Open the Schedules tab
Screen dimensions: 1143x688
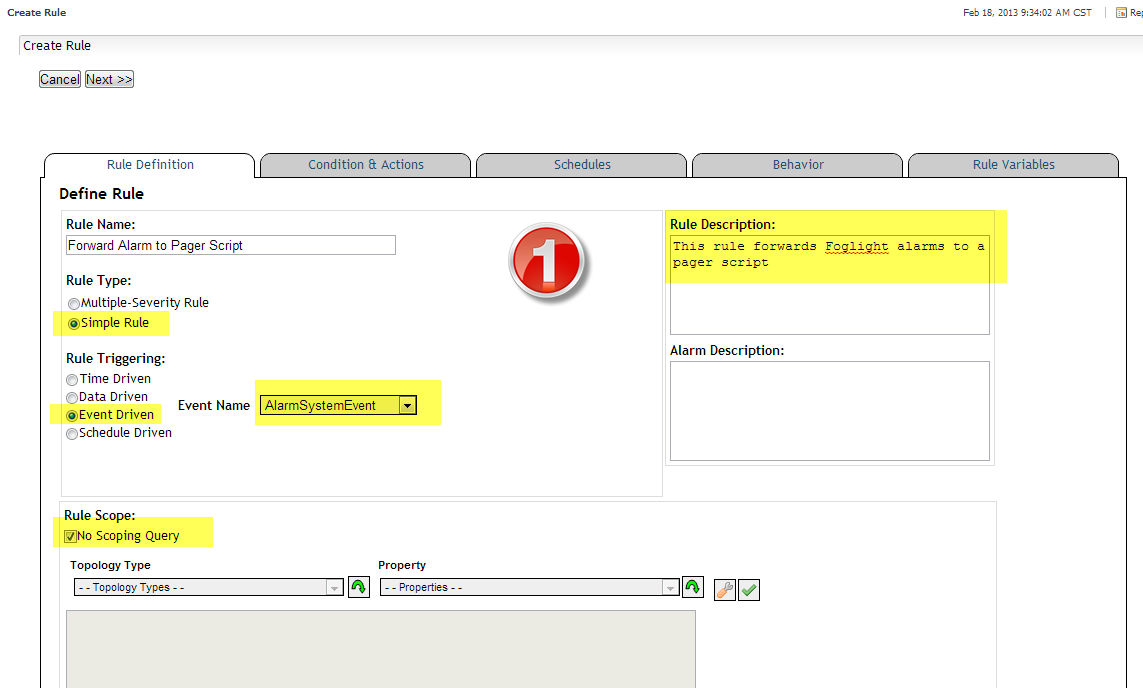tap(582, 165)
